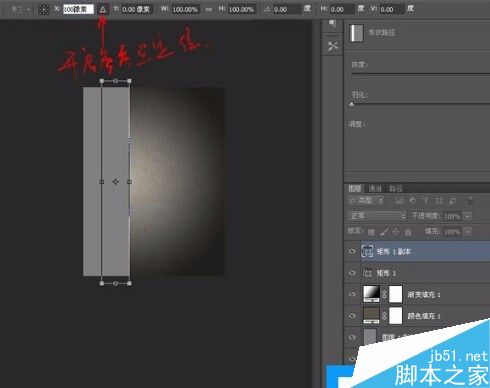Select the 渐变填充 1 layer mask

[396, 294]
